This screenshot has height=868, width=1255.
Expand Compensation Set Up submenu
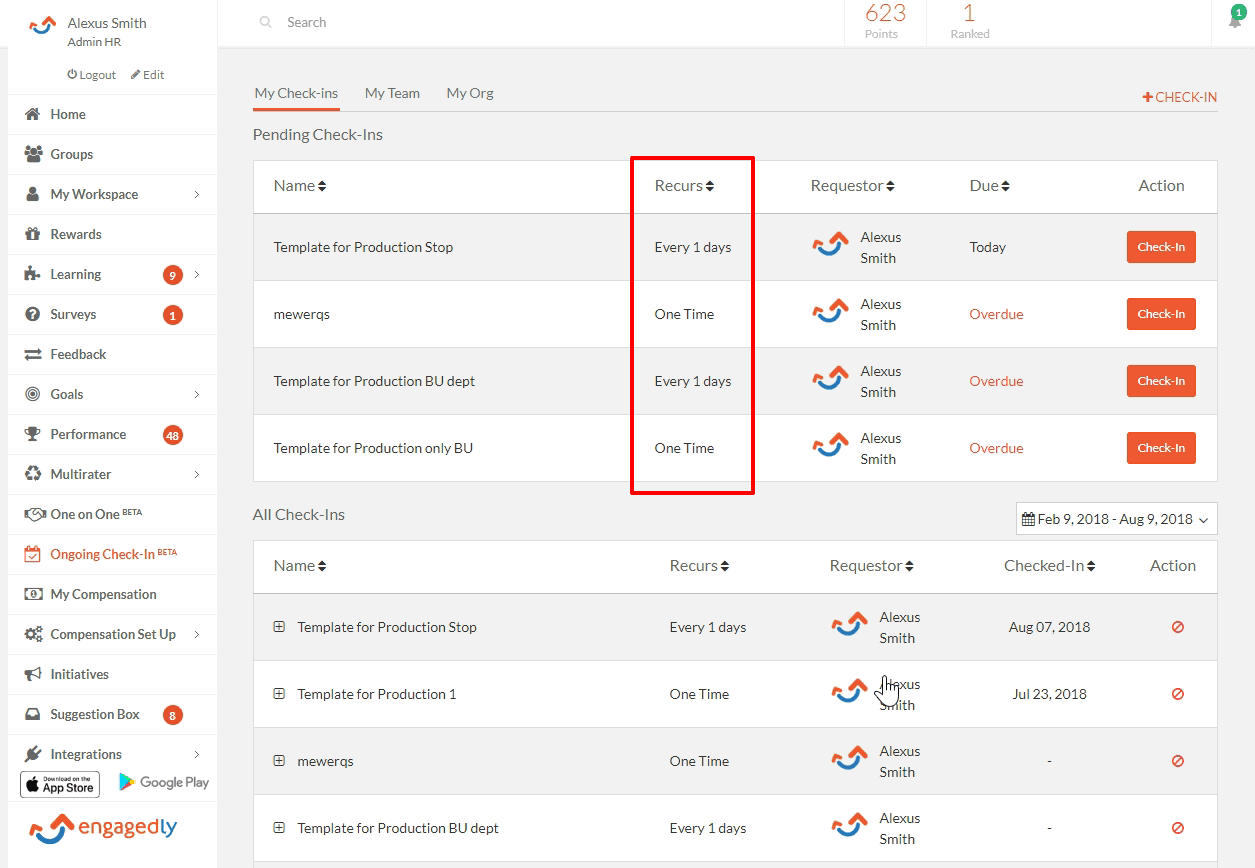(x=197, y=634)
